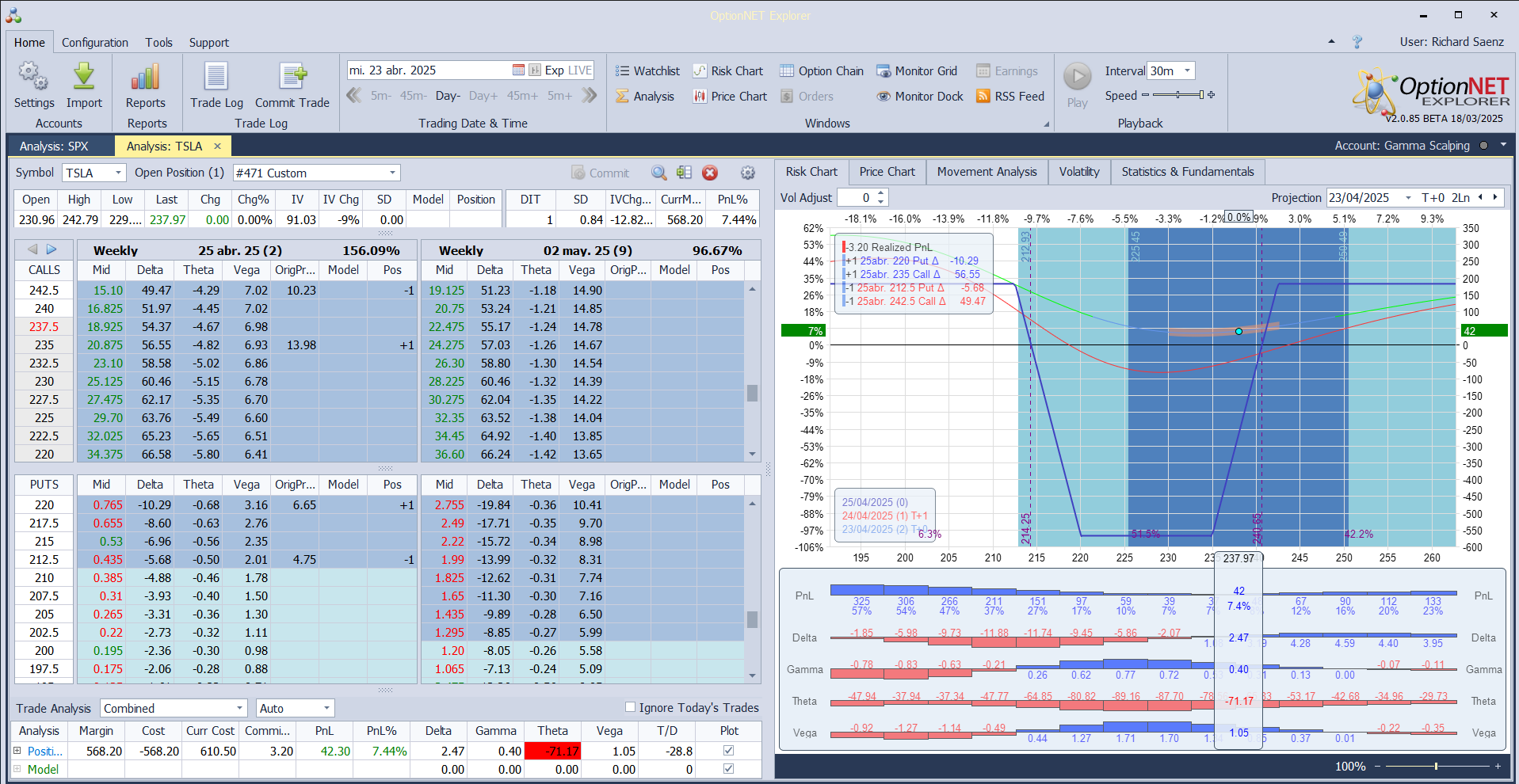Switch to the Movement Analysis tab
Image resolution: width=1519 pixels, height=784 pixels.
(x=987, y=172)
